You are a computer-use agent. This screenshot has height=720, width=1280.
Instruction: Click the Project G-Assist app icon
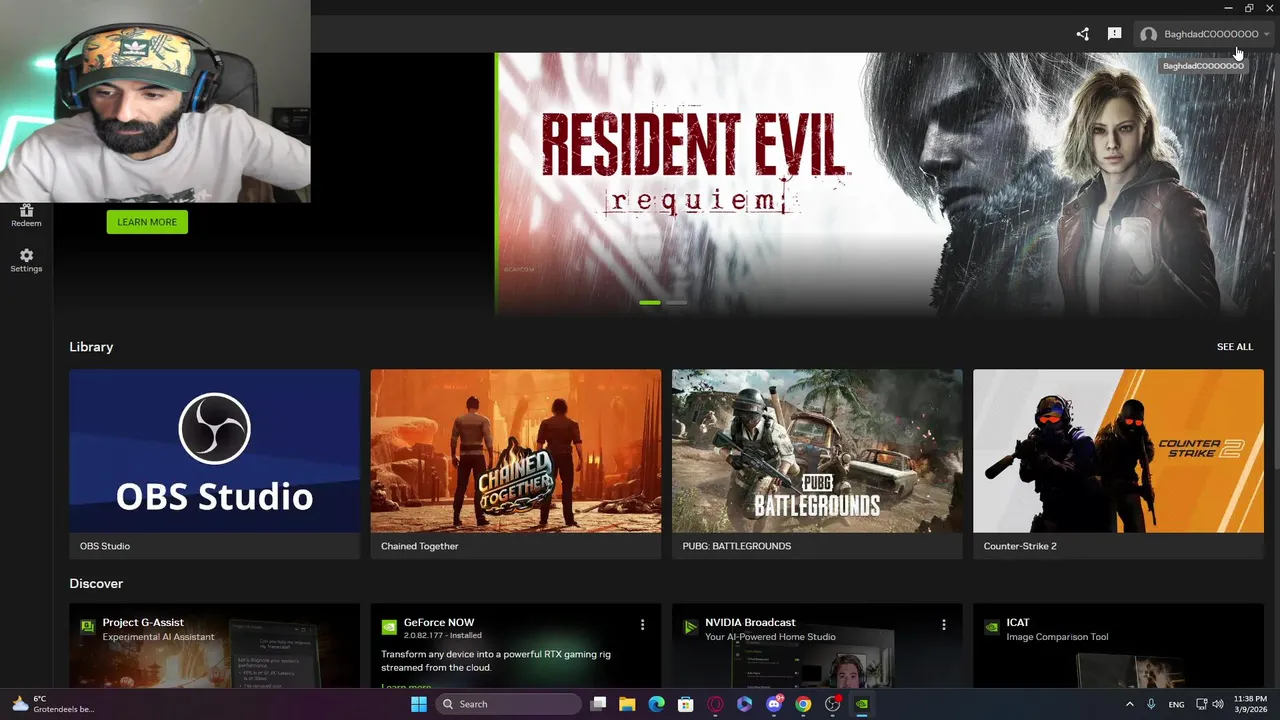coord(88,627)
